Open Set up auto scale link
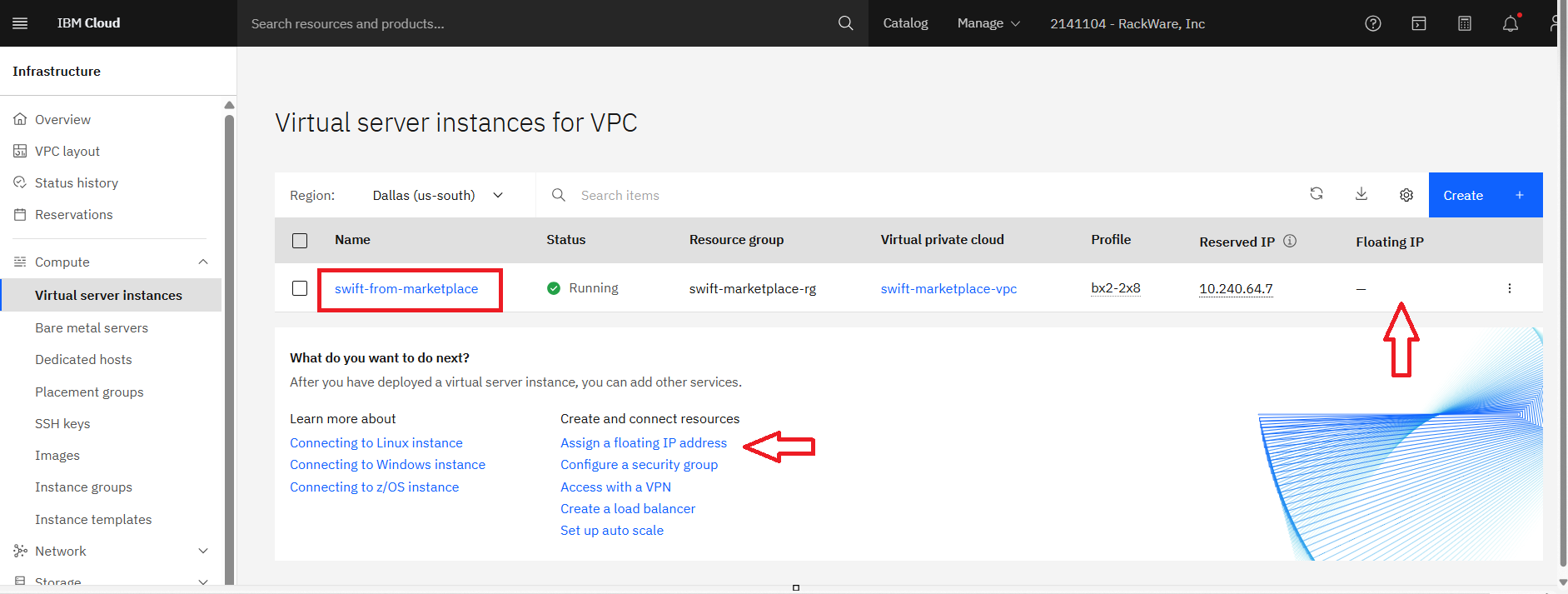Screen dimensions: 1568x594 click(x=612, y=530)
